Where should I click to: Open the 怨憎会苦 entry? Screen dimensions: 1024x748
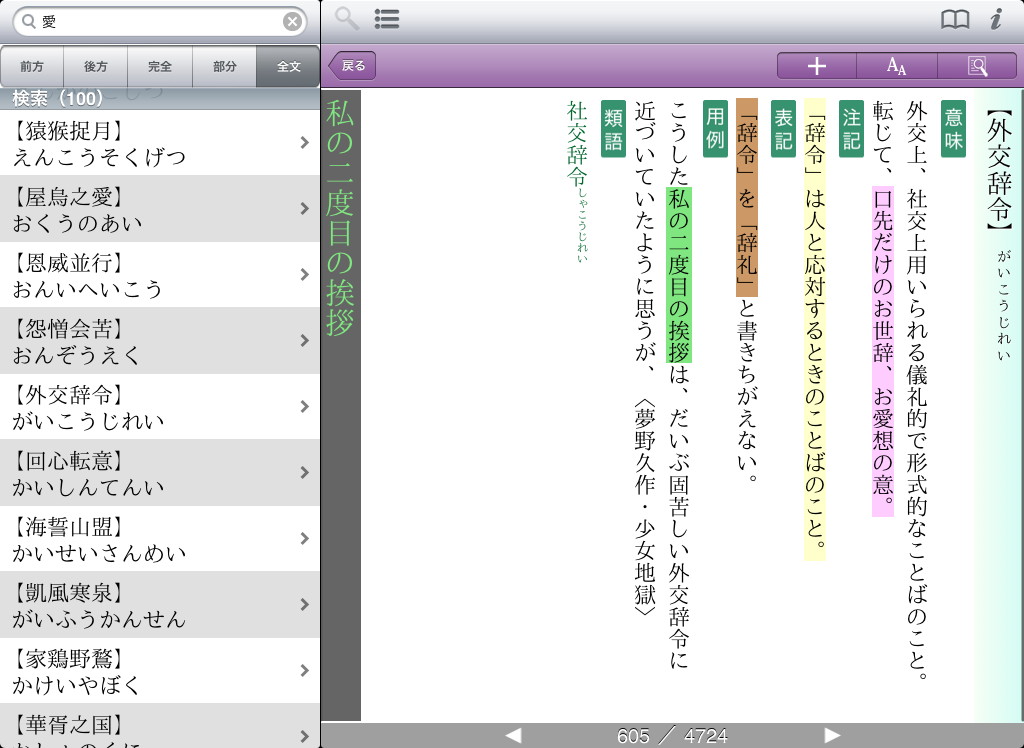tap(160, 341)
